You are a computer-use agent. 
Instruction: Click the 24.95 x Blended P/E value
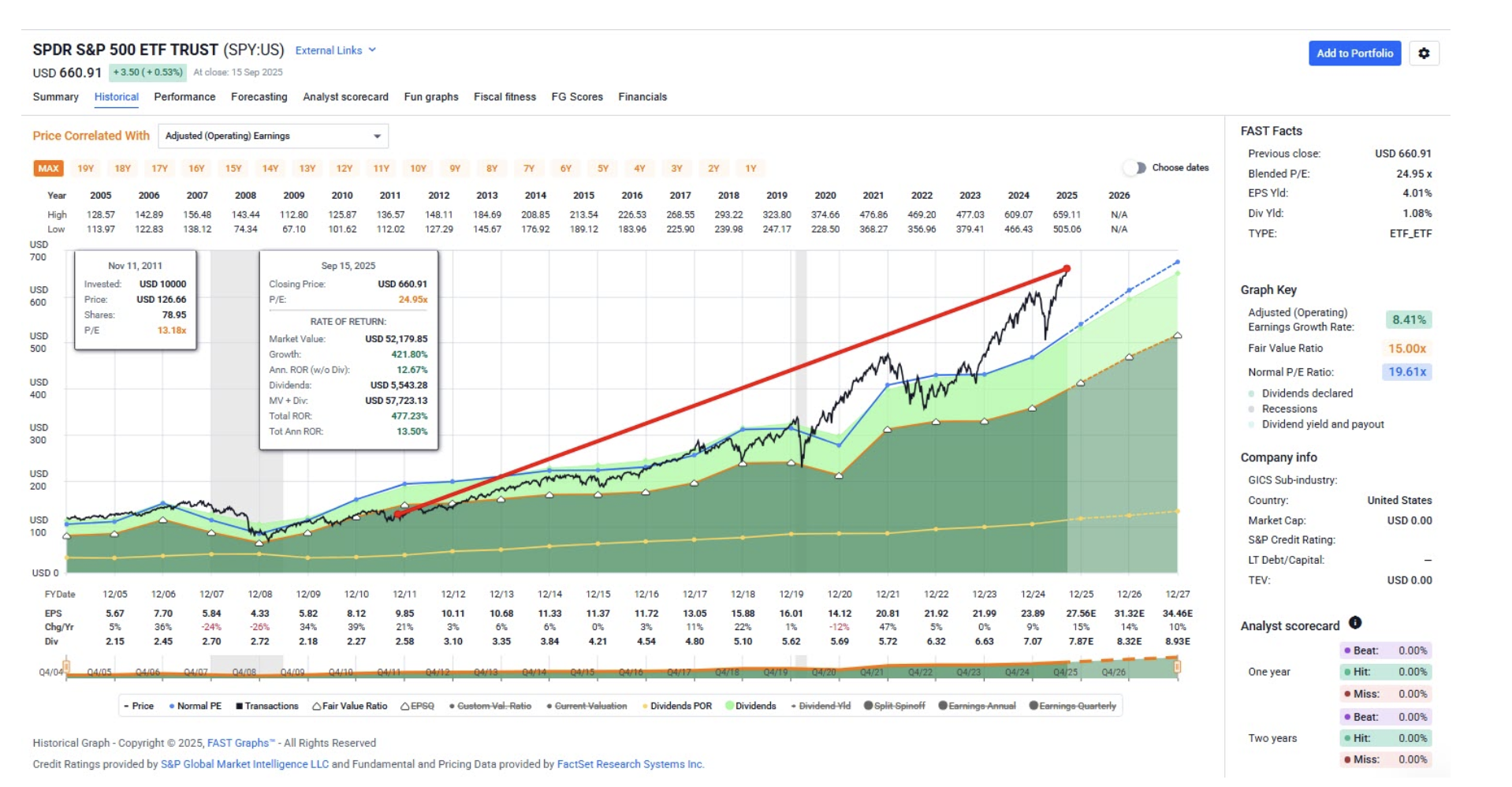click(x=1414, y=174)
